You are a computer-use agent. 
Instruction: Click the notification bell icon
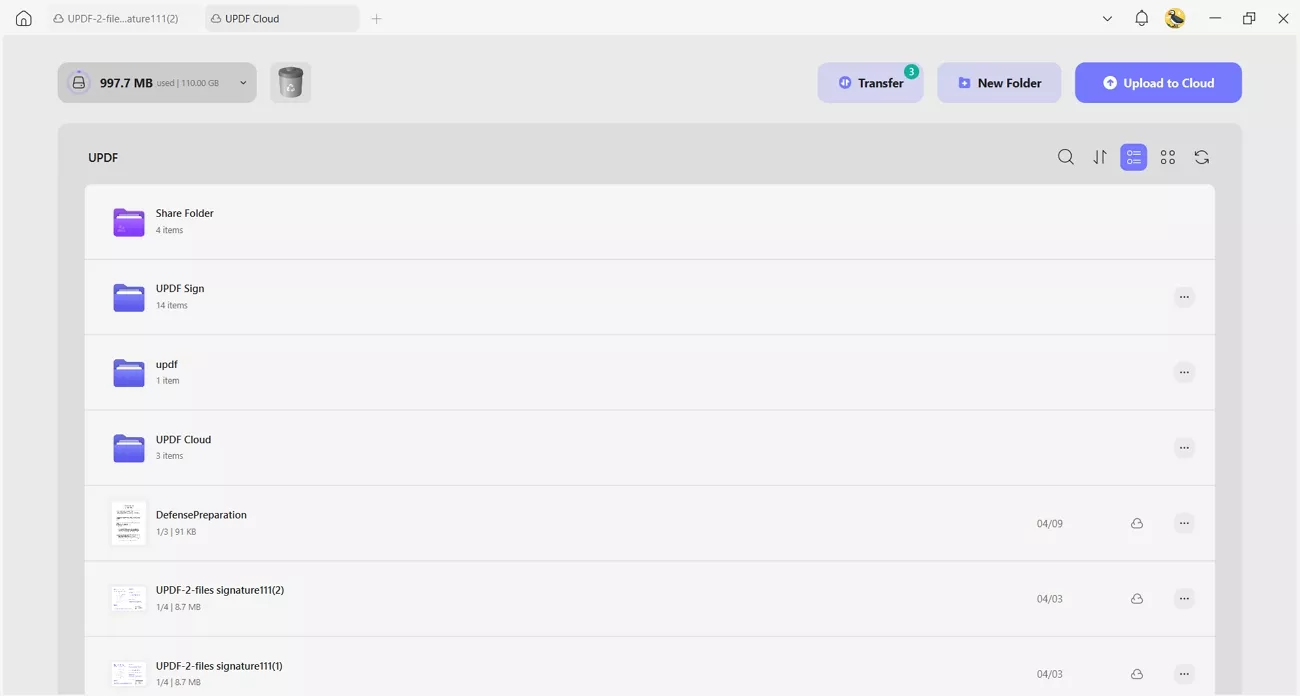pos(1141,18)
